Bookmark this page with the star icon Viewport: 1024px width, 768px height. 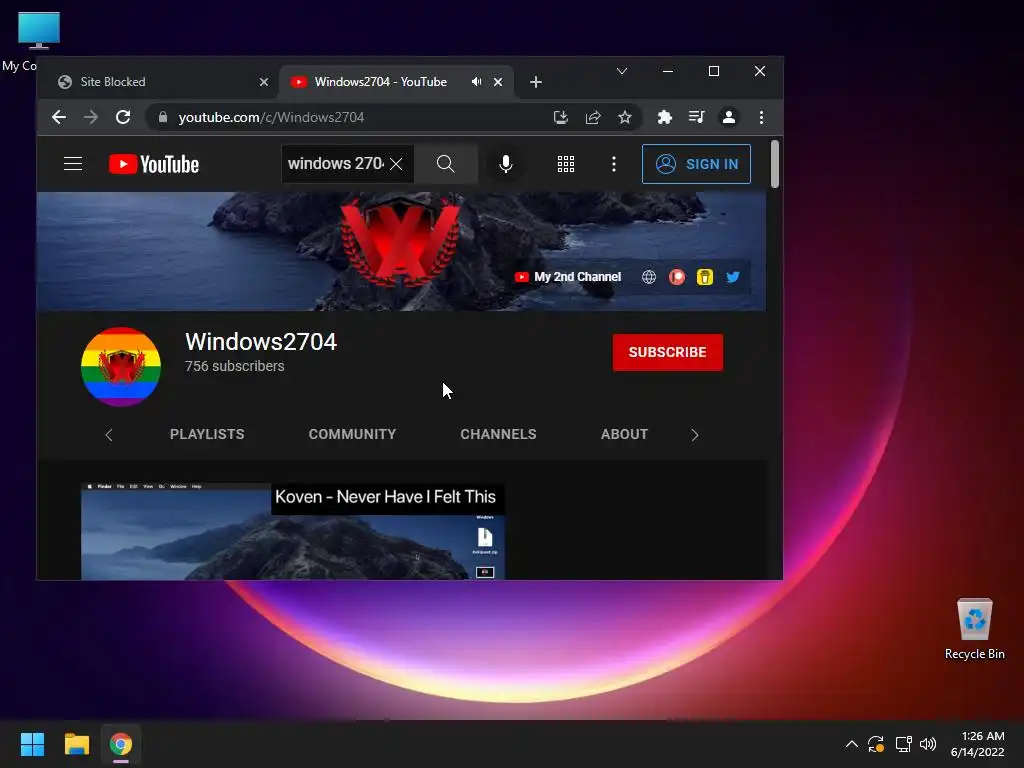[625, 118]
